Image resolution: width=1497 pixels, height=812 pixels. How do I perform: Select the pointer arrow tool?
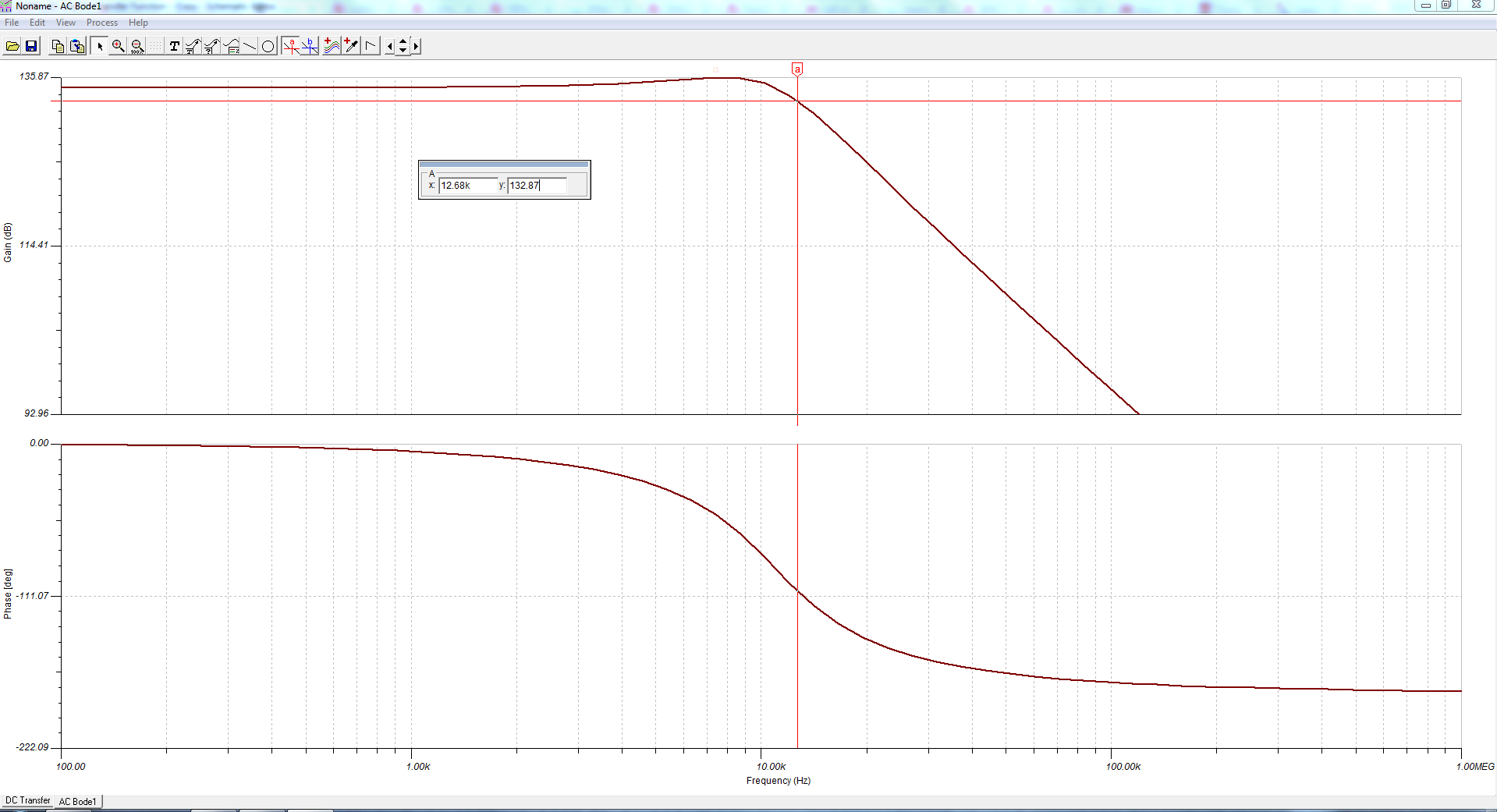tap(100, 46)
